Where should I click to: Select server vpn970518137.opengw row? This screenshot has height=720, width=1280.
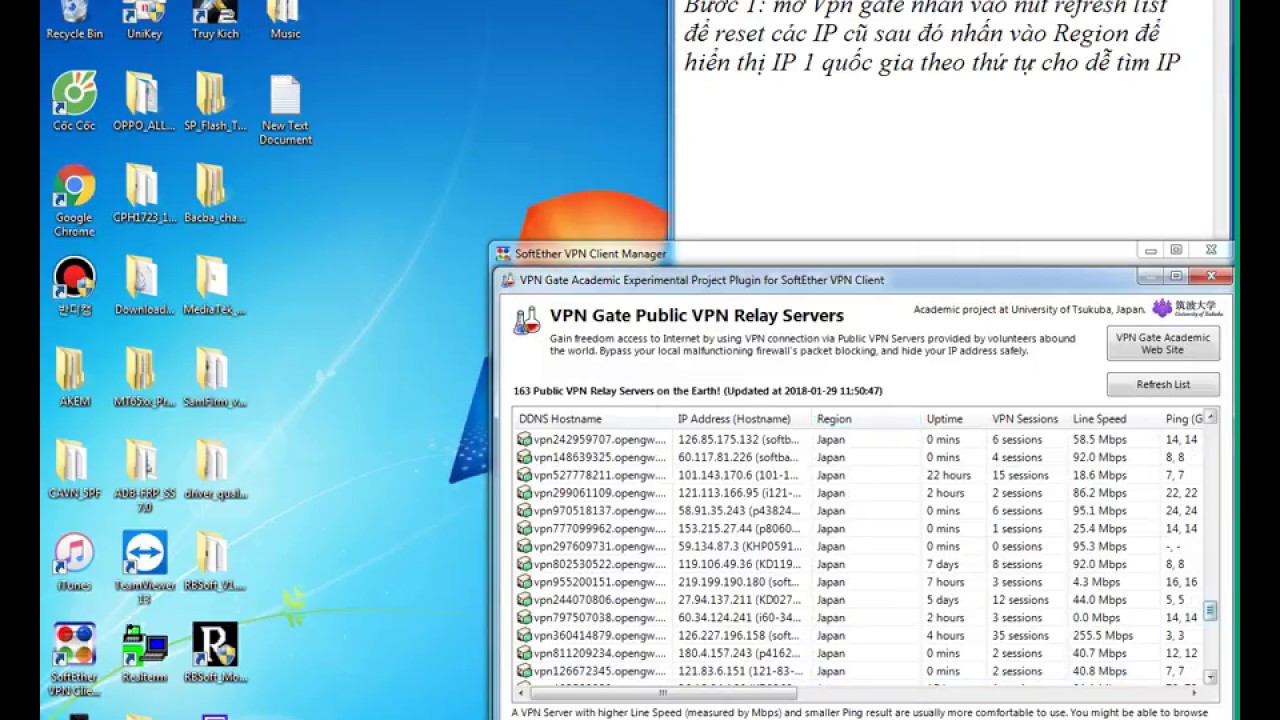pos(860,511)
